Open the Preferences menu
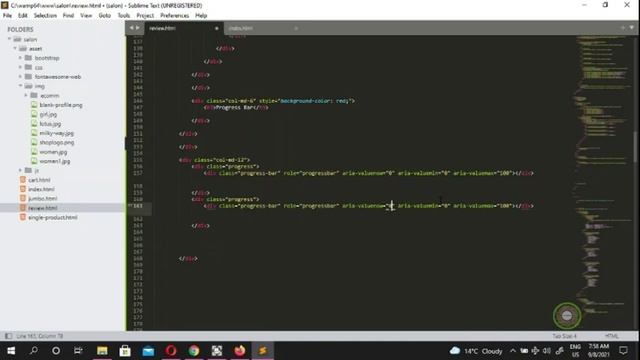The image size is (640, 360). [174, 16]
